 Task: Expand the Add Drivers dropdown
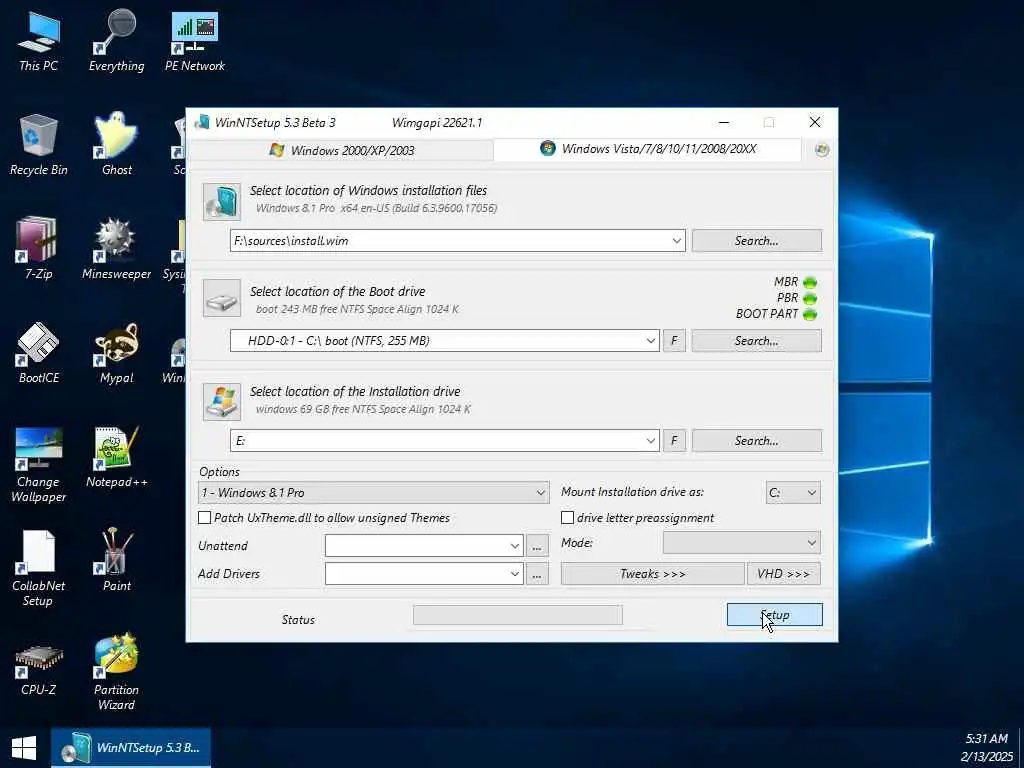pyautogui.click(x=515, y=574)
